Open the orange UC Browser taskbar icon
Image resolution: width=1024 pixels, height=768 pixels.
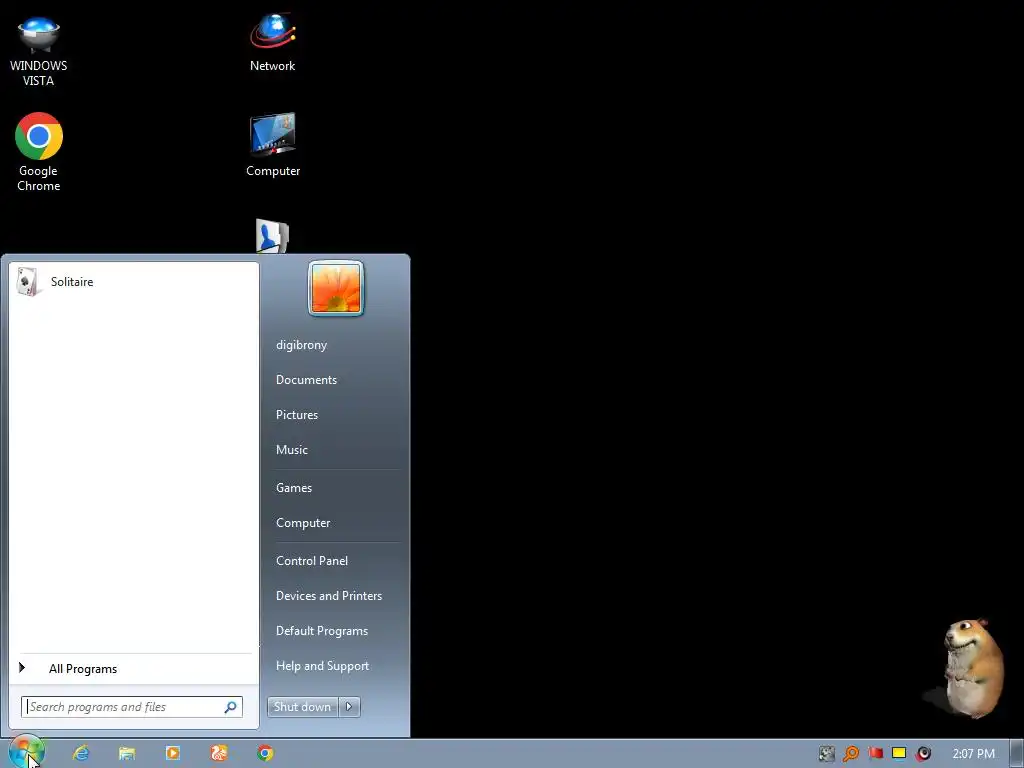click(219, 753)
